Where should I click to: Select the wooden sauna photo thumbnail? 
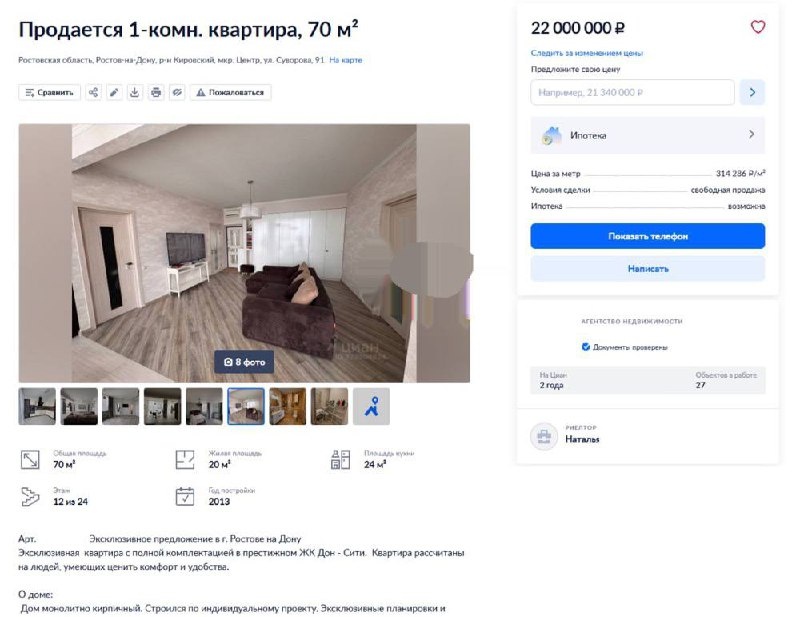click(x=288, y=406)
